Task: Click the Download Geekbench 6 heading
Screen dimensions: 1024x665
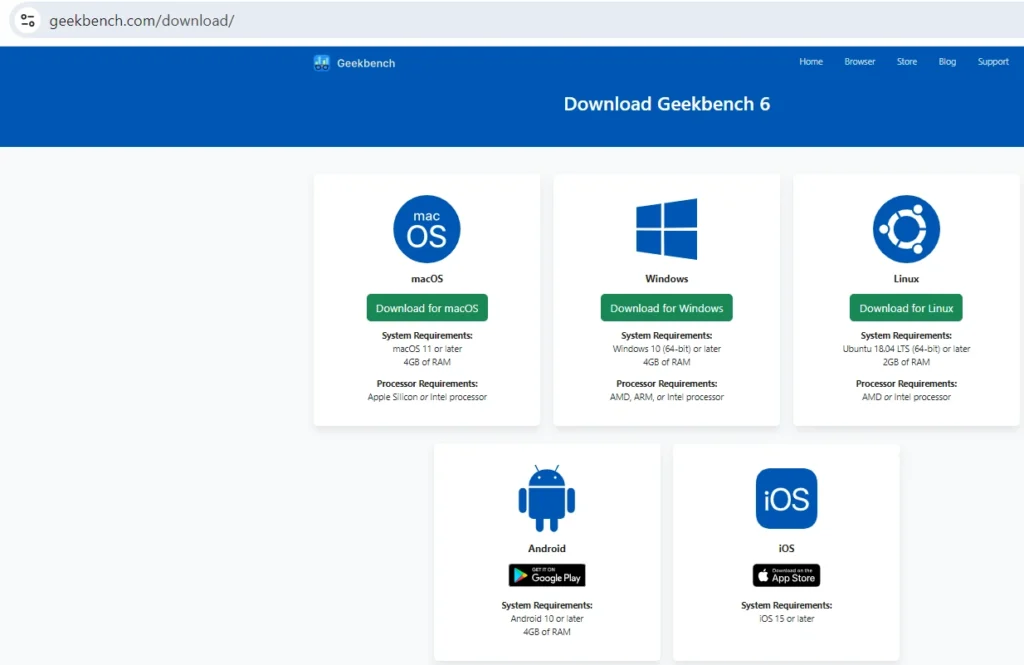Action: click(x=666, y=103)
